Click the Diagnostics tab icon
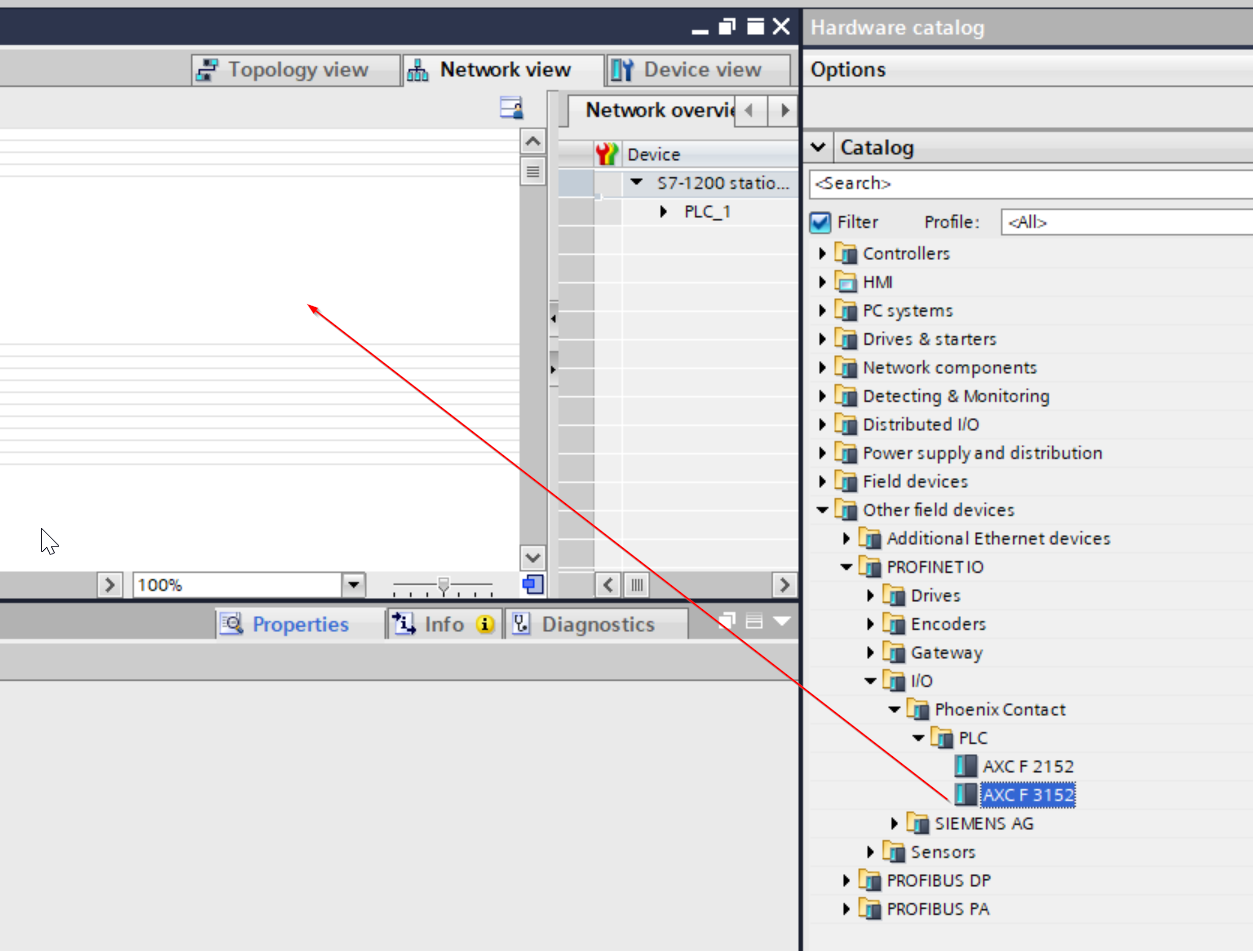This screenshot has width=1253, height=951. point(521,624)
